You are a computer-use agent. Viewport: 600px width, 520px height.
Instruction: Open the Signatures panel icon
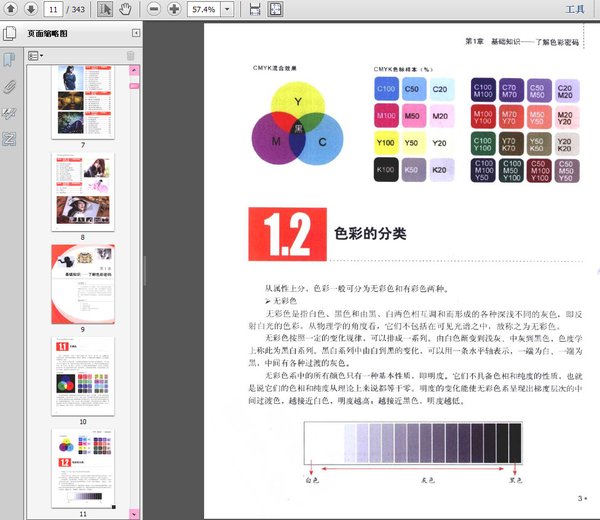9,112
